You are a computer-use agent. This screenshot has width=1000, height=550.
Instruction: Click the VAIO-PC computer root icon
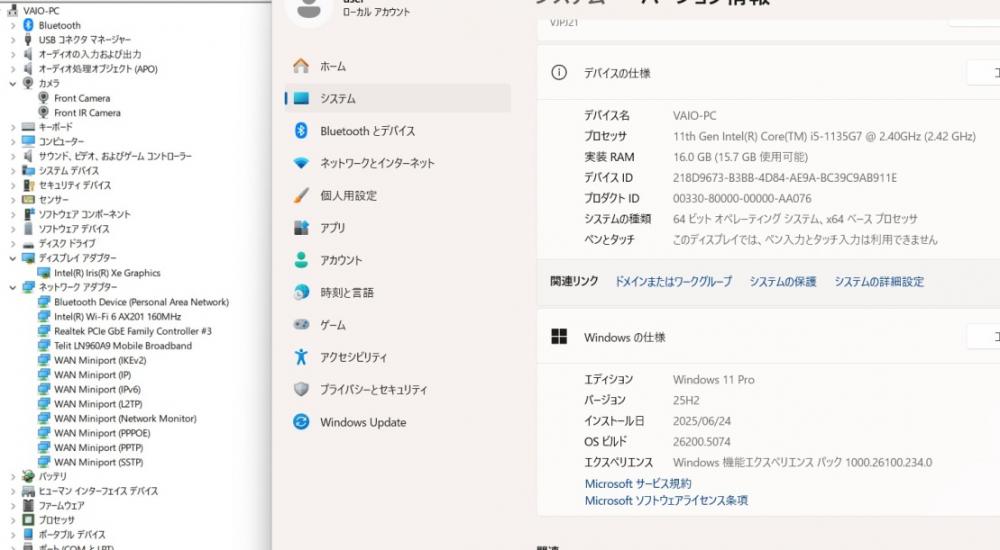13,10
